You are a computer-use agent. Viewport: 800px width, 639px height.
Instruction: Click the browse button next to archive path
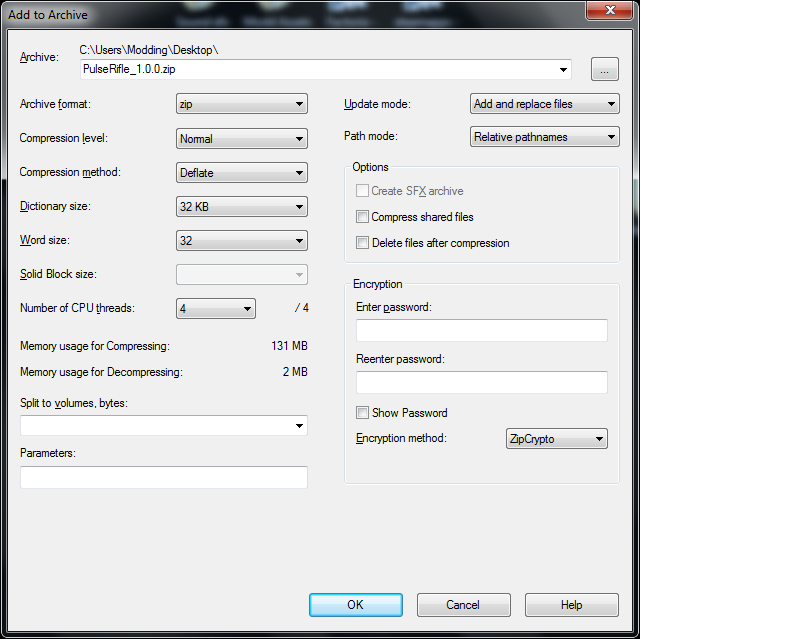click(x=604, y=69)
